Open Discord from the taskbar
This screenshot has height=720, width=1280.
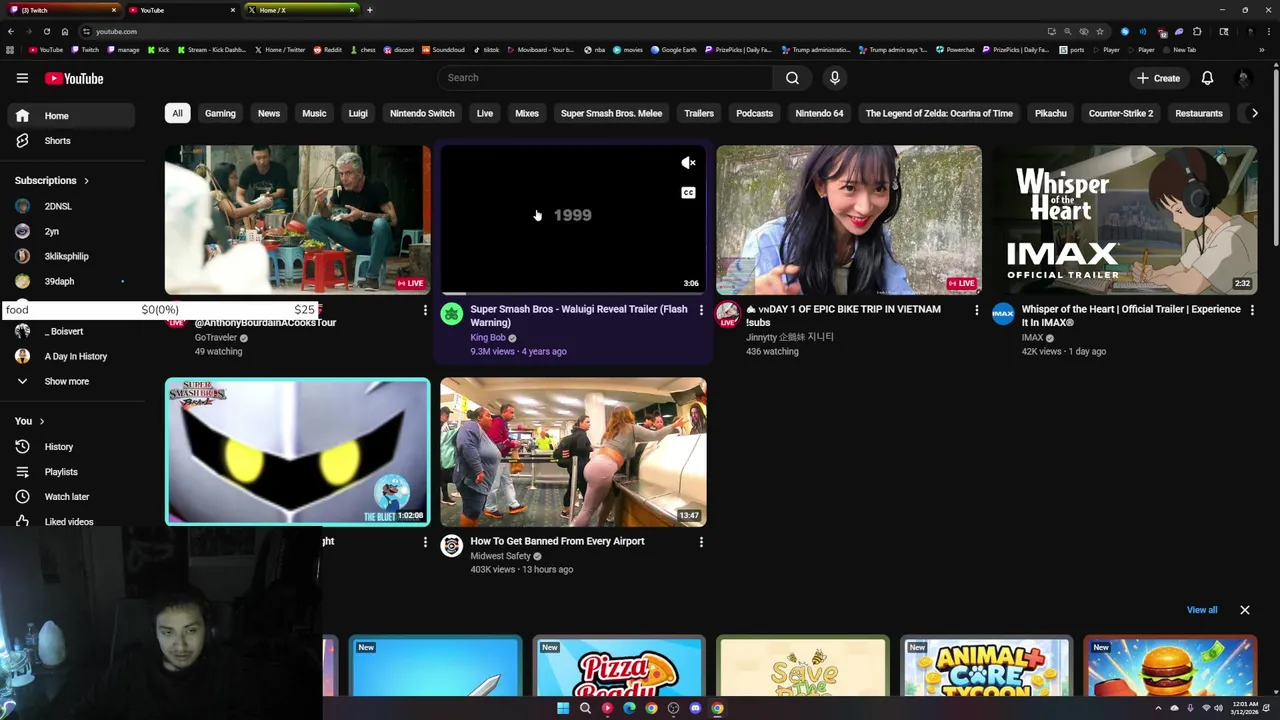coord(695,708)
